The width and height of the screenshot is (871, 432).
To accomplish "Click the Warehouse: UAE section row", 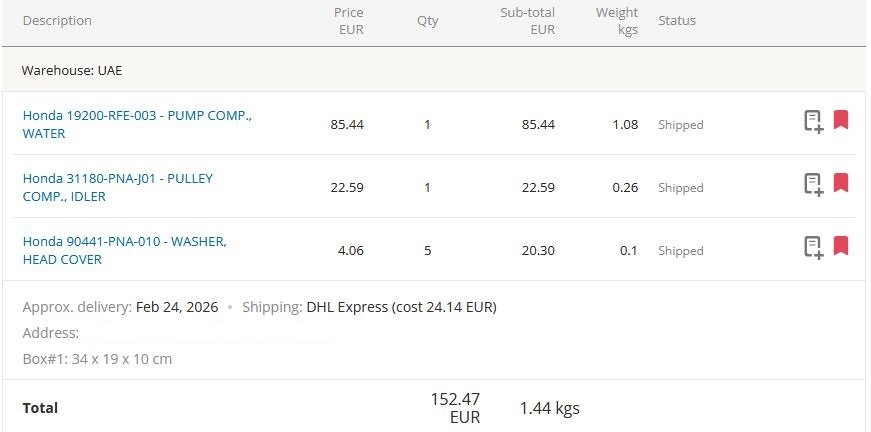I will [x=72, y=70].
